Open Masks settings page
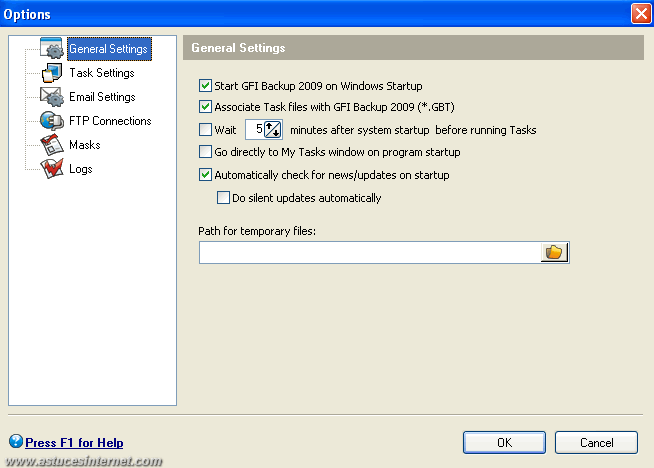The width and height of the screenshot is (654, 468). (x=85, y=145)
